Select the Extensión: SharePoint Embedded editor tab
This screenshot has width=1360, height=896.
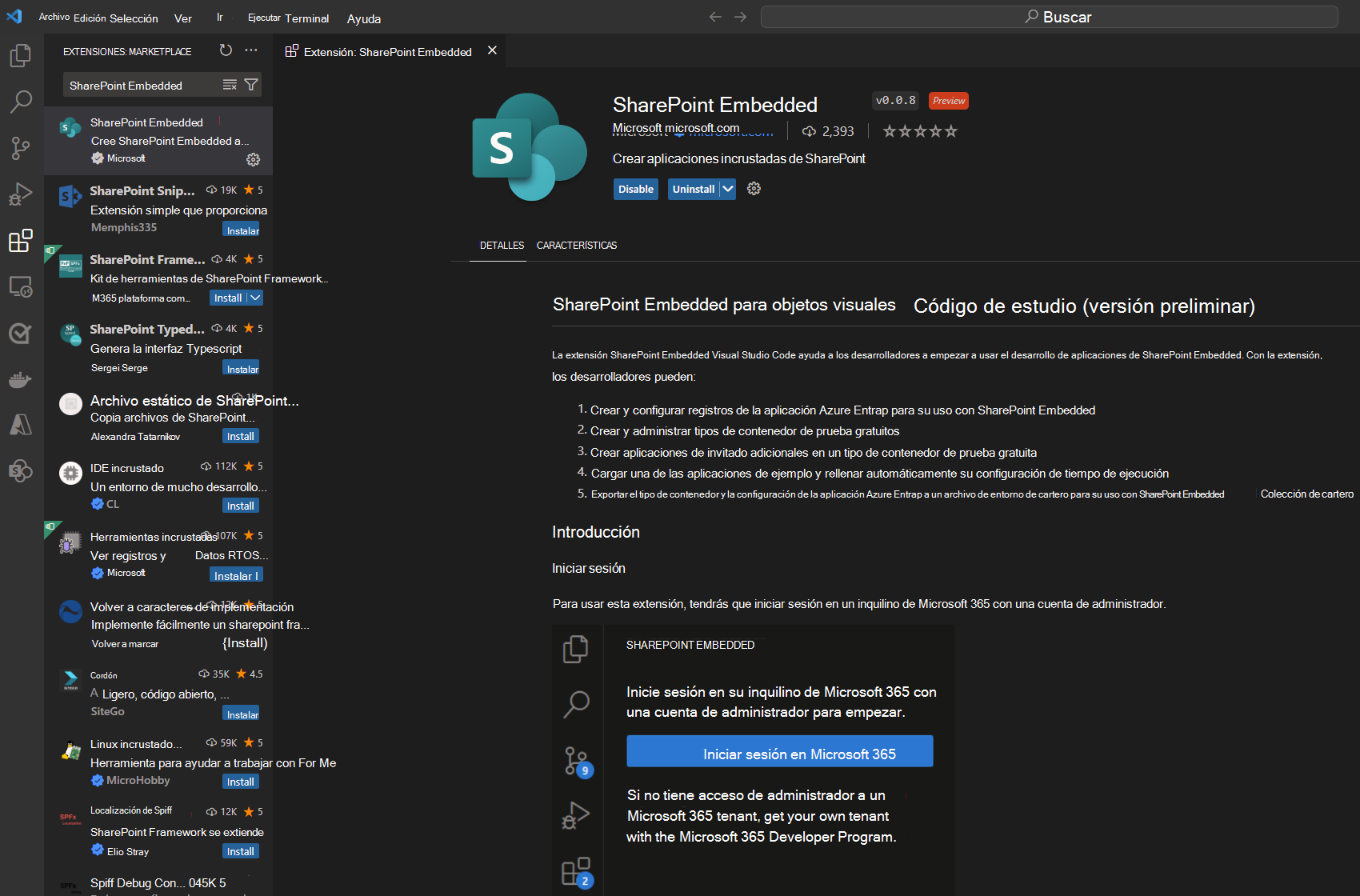click(x=388, y=51)
